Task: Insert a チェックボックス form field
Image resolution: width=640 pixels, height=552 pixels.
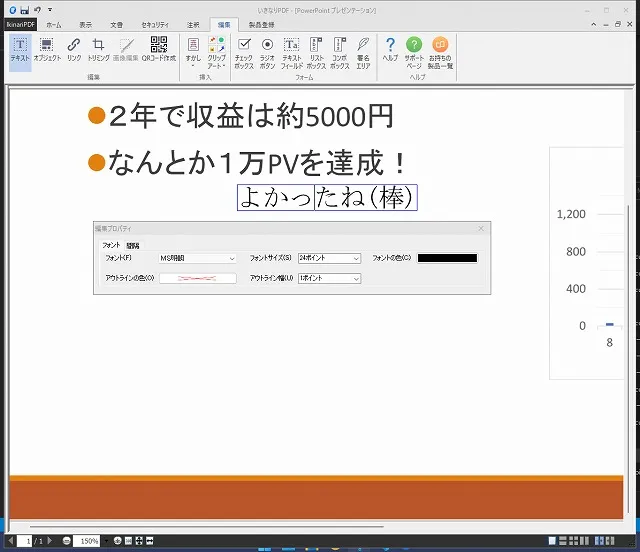Action: point(244,53)
